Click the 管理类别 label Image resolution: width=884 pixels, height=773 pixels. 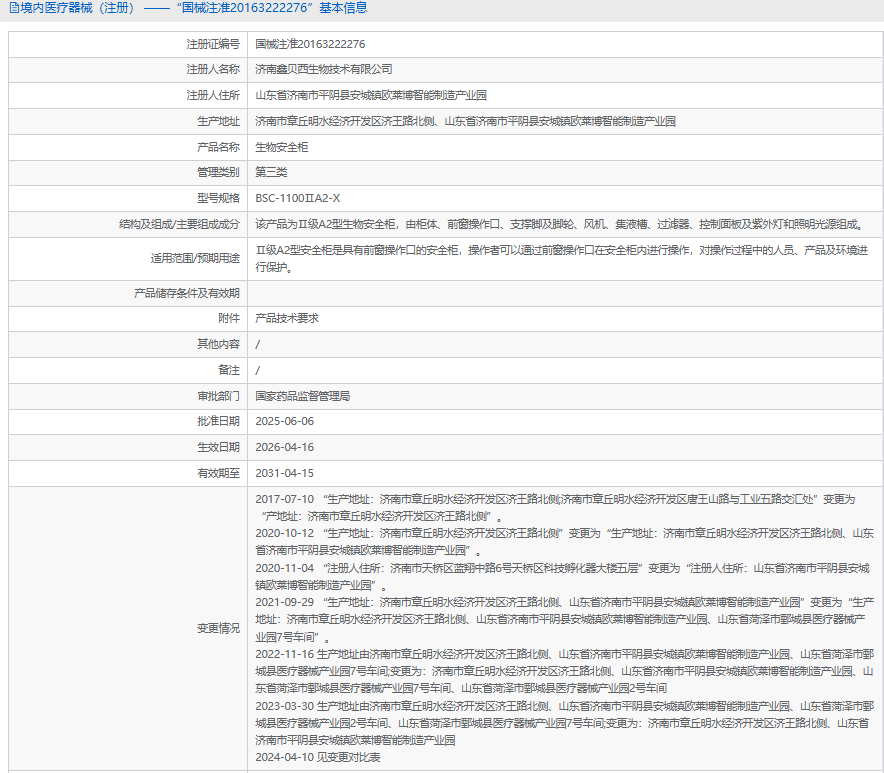click(218, 173)
